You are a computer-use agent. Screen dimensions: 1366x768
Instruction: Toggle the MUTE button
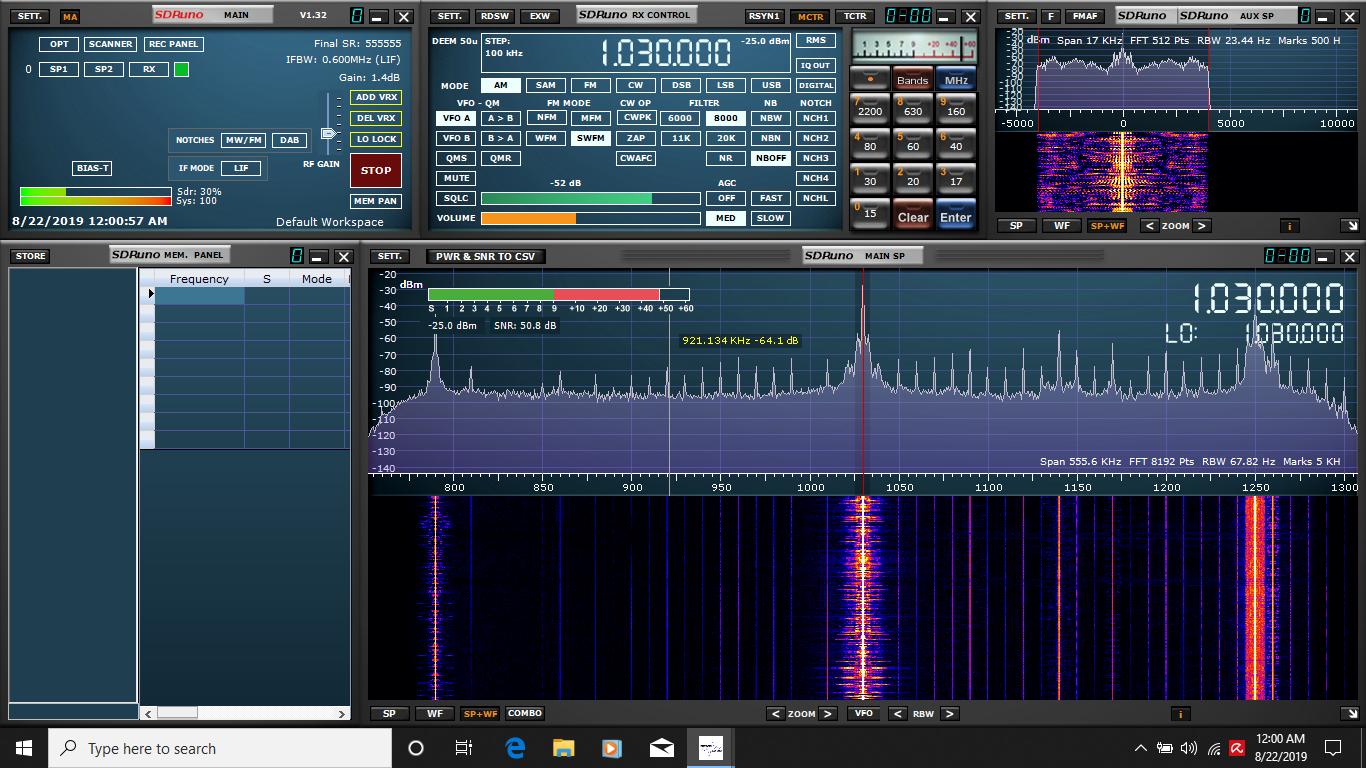(457, 178)
